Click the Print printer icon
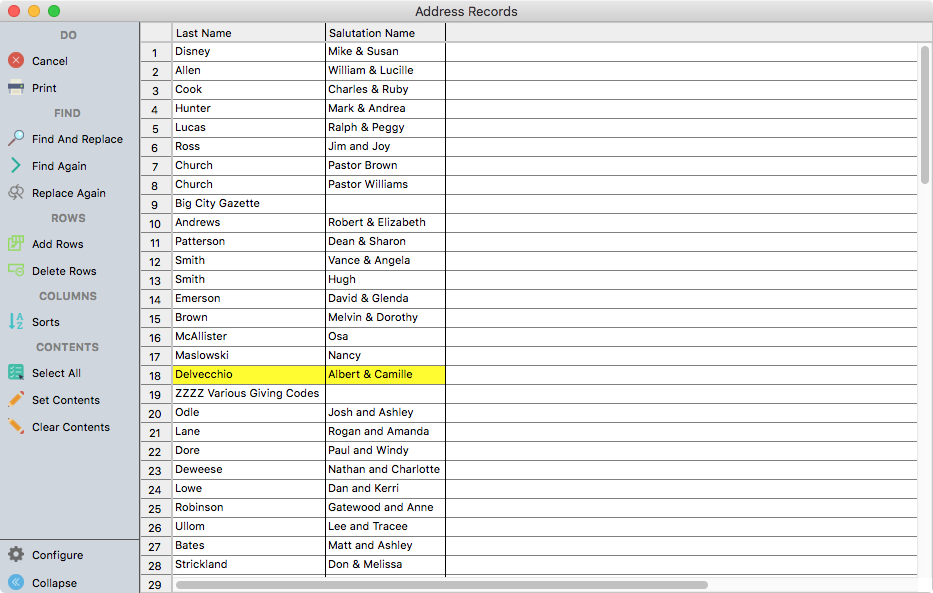The width and height of the screenshot is (933, 593). 16,88
